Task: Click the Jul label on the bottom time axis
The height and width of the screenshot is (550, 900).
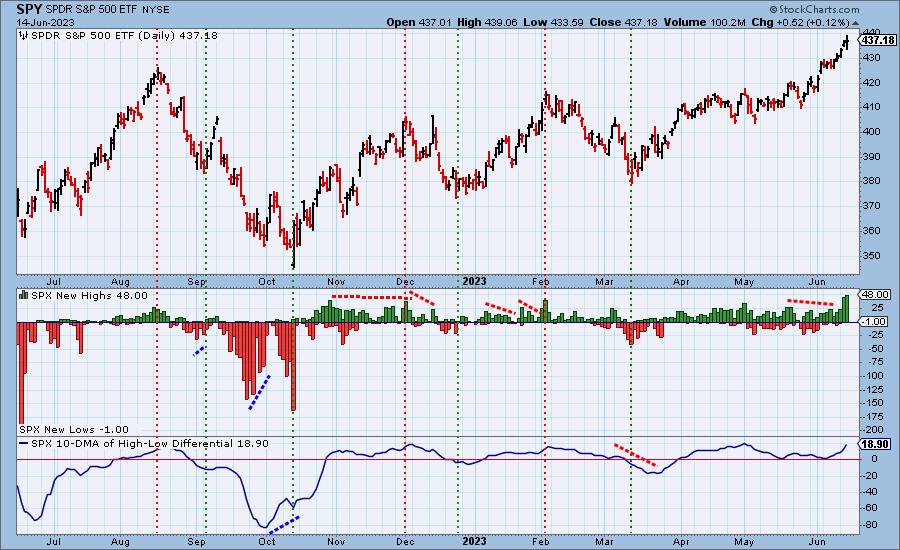Action: click(53, 541)
